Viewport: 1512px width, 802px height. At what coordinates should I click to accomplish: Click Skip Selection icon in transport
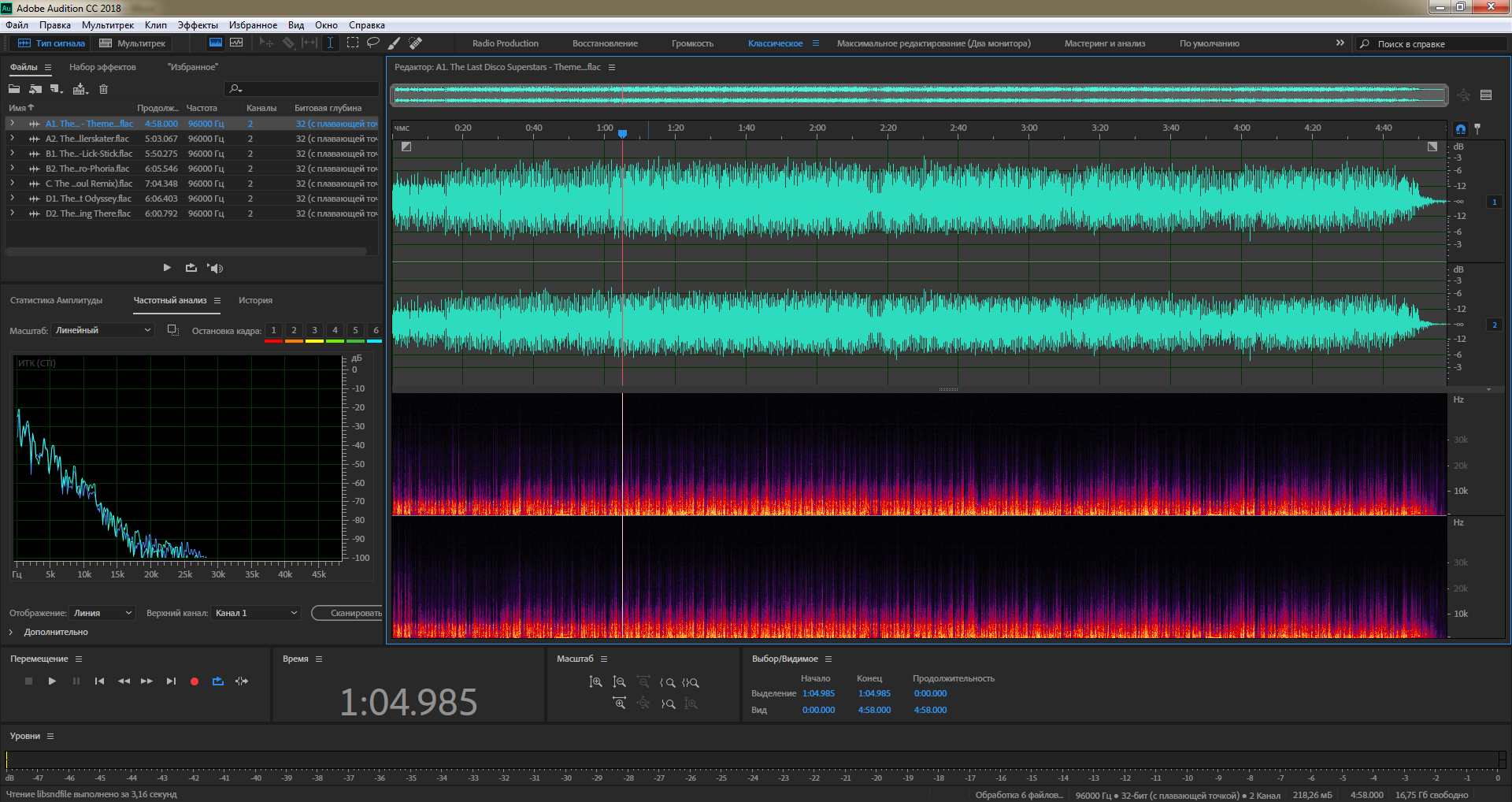point(242,681)
